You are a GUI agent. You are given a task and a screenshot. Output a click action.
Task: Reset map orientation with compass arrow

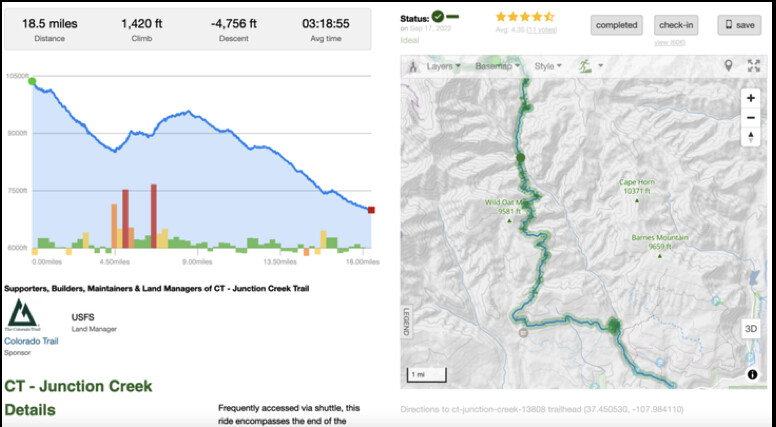pos(750,137)
